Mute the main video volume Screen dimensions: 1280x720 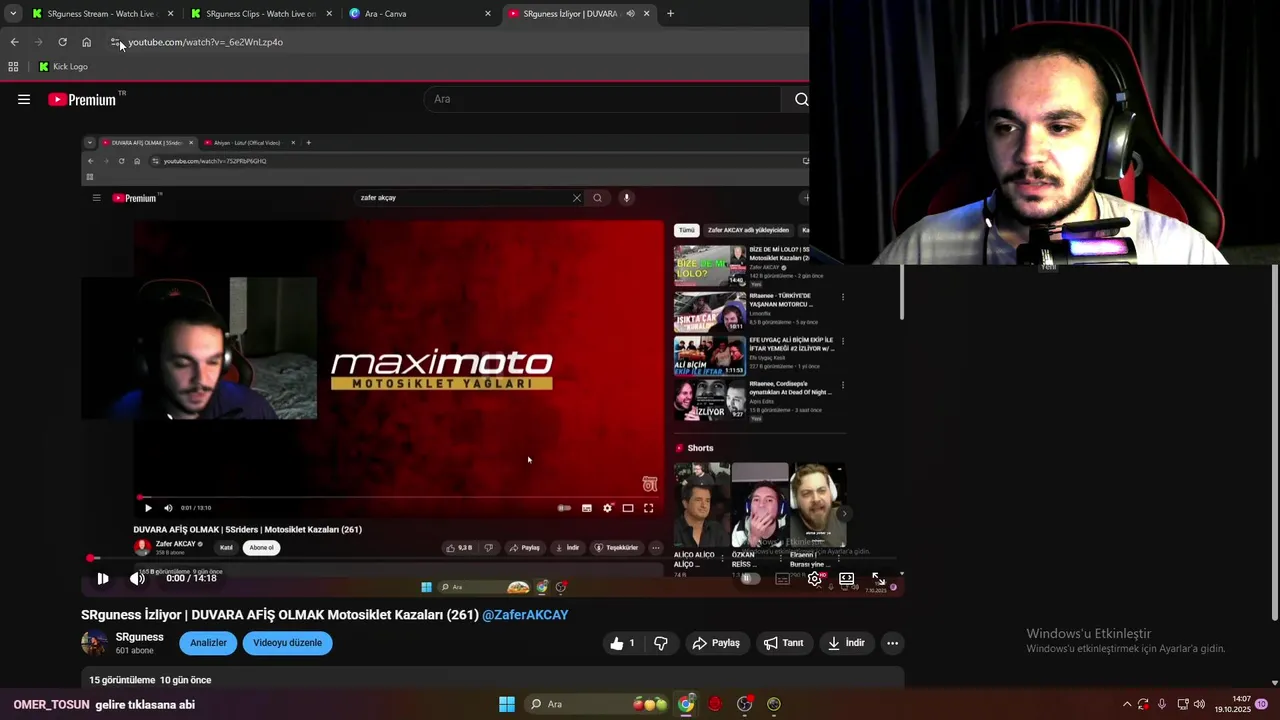point(137,578)
